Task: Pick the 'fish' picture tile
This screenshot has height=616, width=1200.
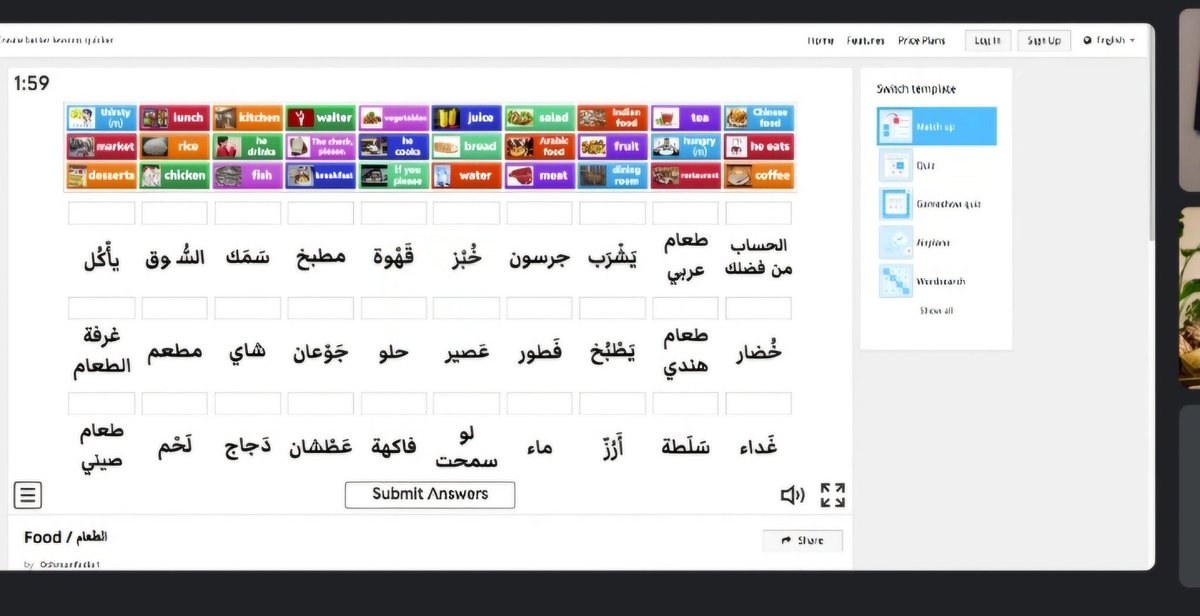Action: [x=247, y=175]
